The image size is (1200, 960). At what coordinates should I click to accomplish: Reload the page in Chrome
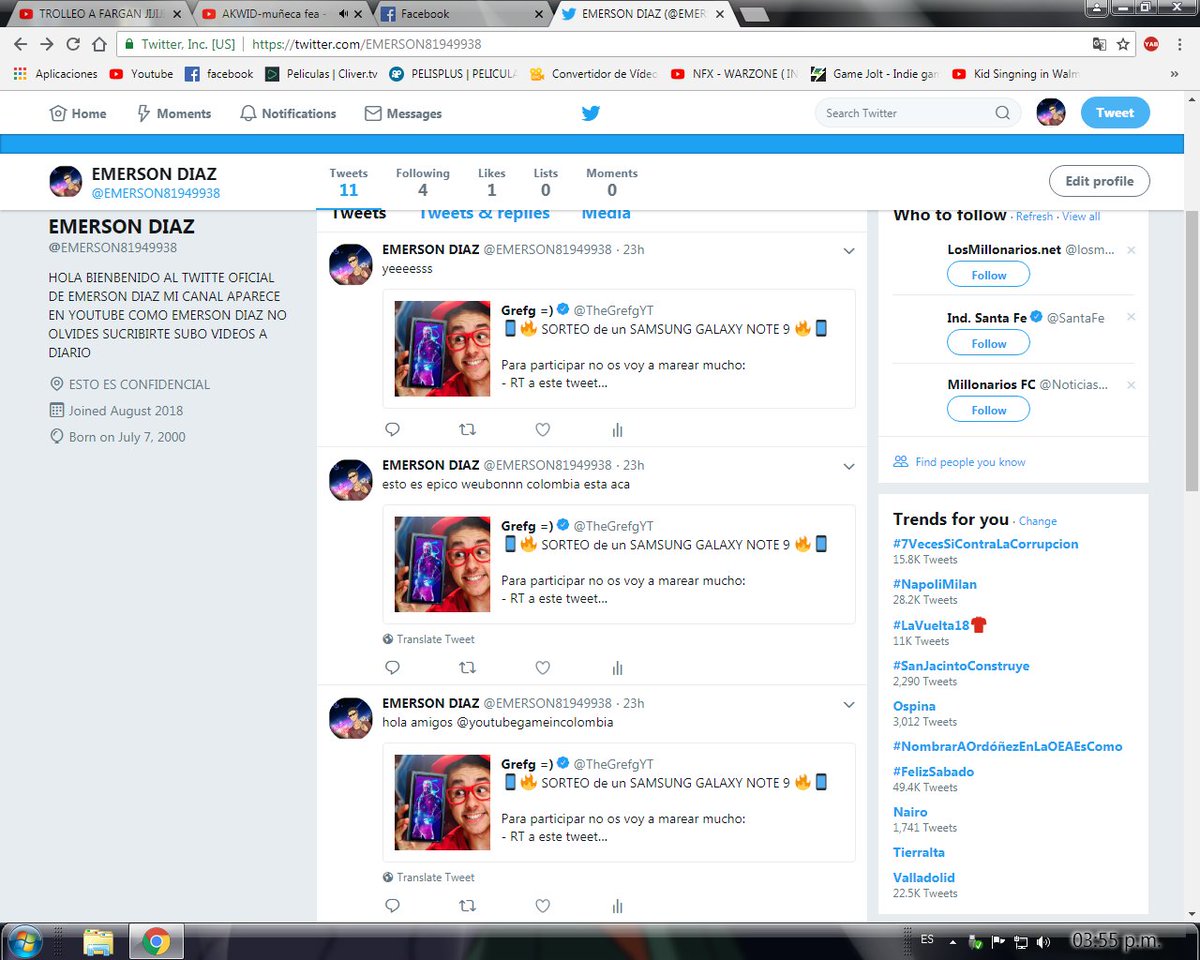pyautogui.click(x=72, y=44)
